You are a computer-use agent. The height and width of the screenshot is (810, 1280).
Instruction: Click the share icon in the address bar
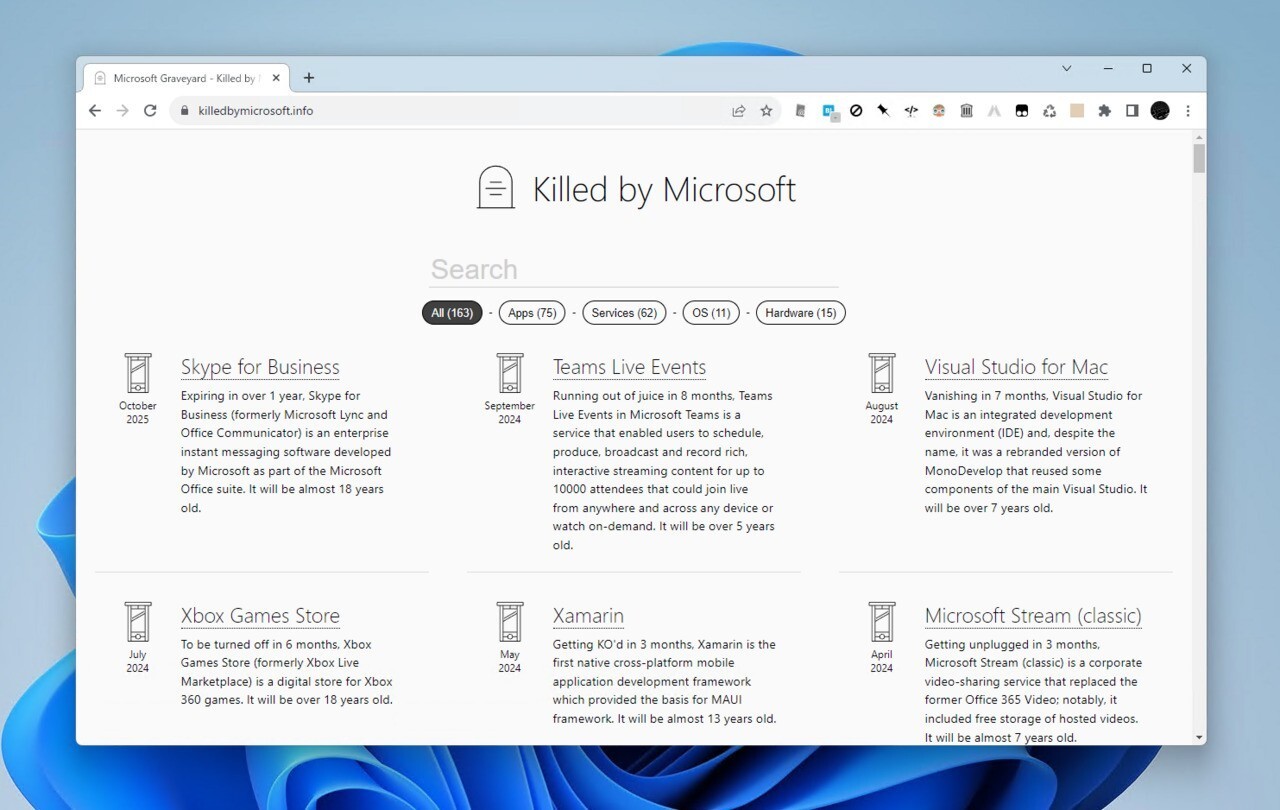pyautogui.click(x=739, y=111)
